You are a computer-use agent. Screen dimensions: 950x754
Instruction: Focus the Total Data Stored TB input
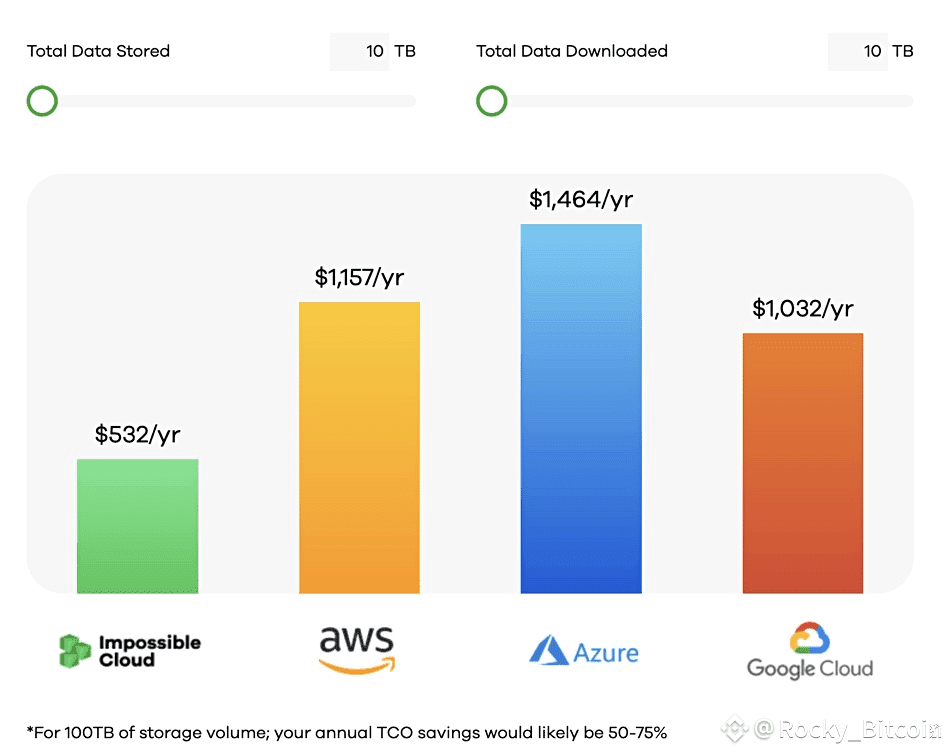click(x=360, y=51)
